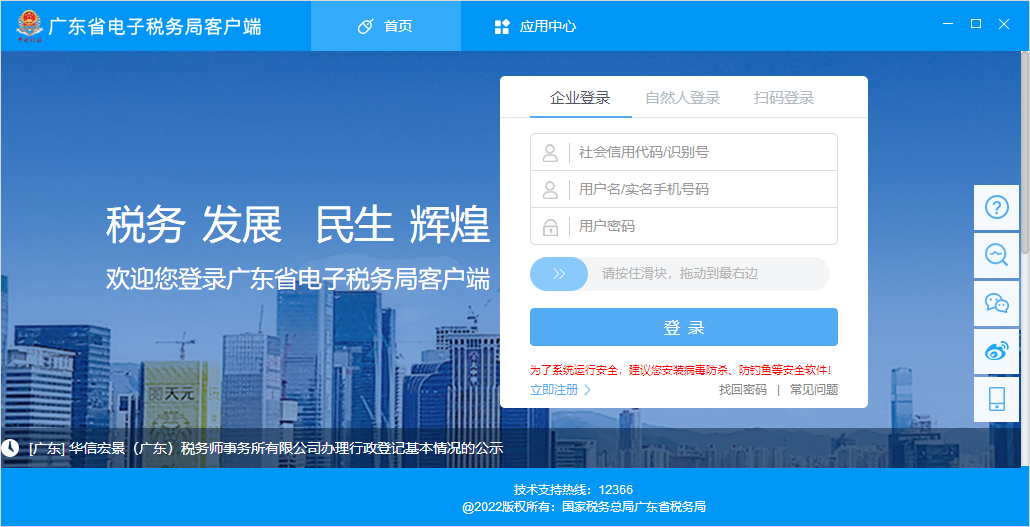Close the client window

pyautogui.click(x=1004, y=24)
